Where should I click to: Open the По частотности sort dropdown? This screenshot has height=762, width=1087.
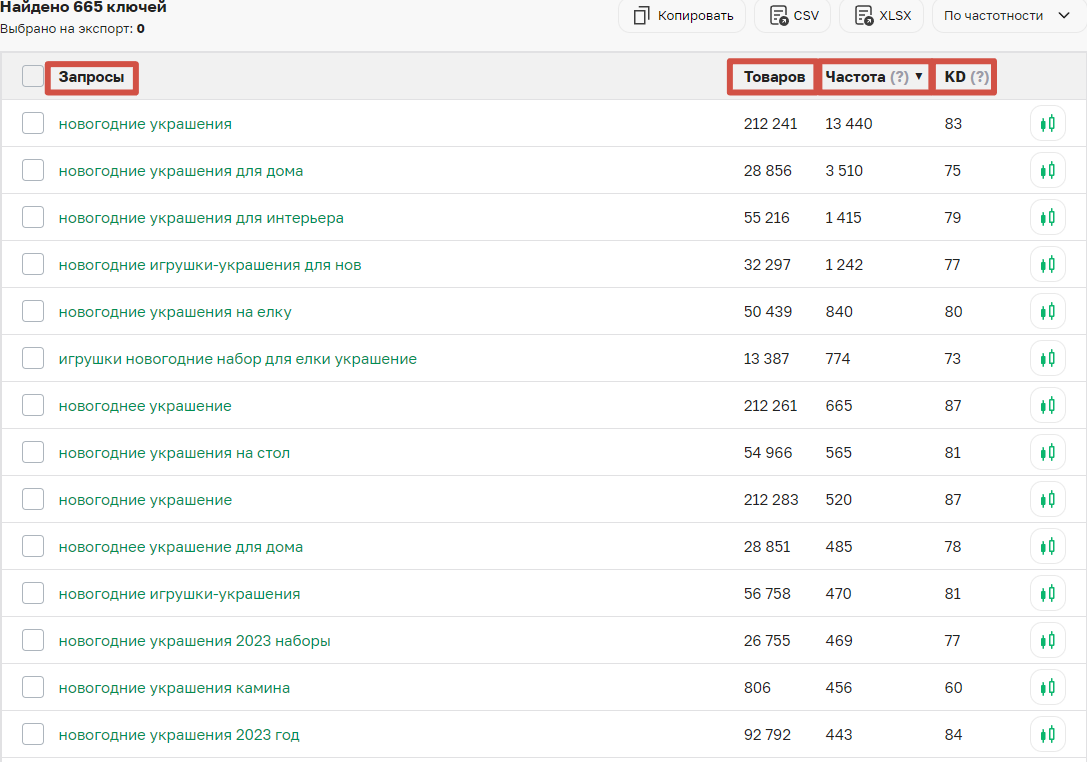pos(1009,16)
